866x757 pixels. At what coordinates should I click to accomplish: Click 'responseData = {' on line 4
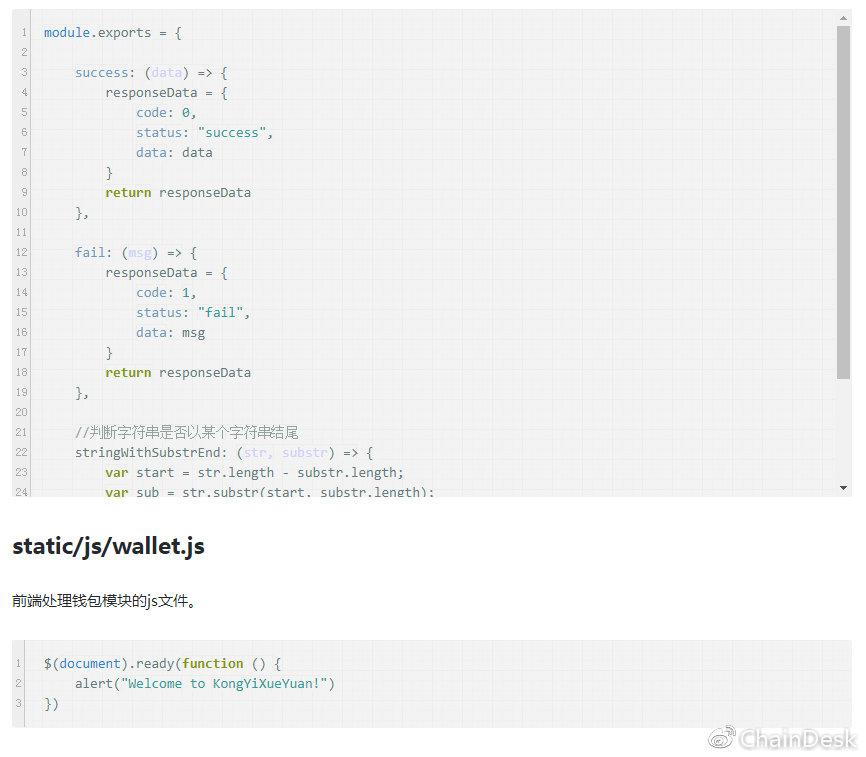(166, 93)
